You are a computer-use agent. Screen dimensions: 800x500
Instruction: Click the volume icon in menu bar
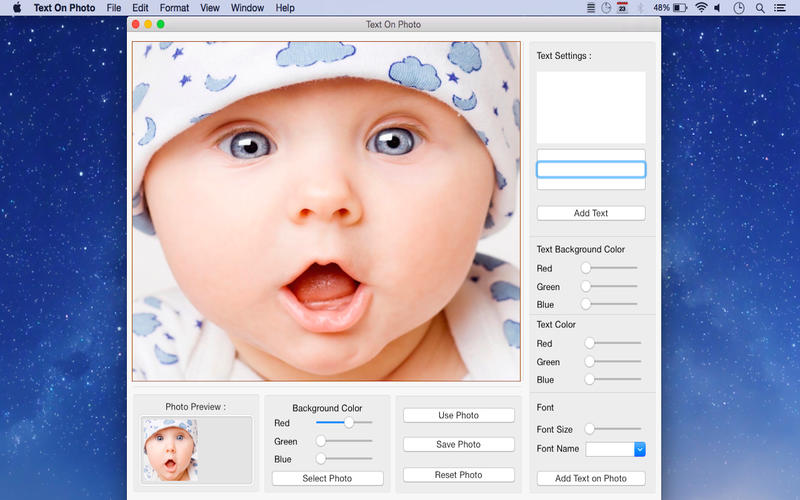coord(718,8)
